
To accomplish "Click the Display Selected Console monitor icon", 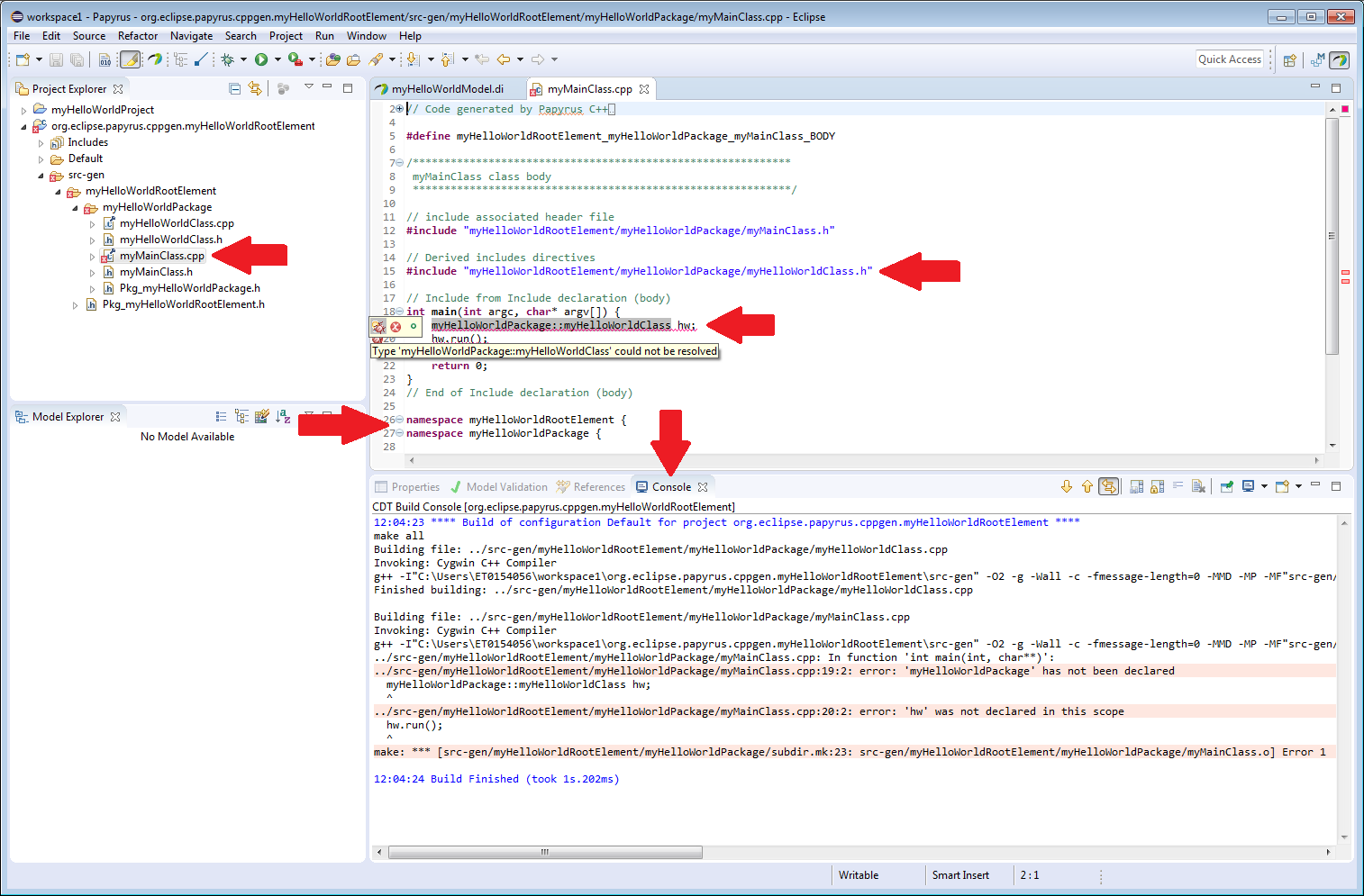I will click(1249, 486).
